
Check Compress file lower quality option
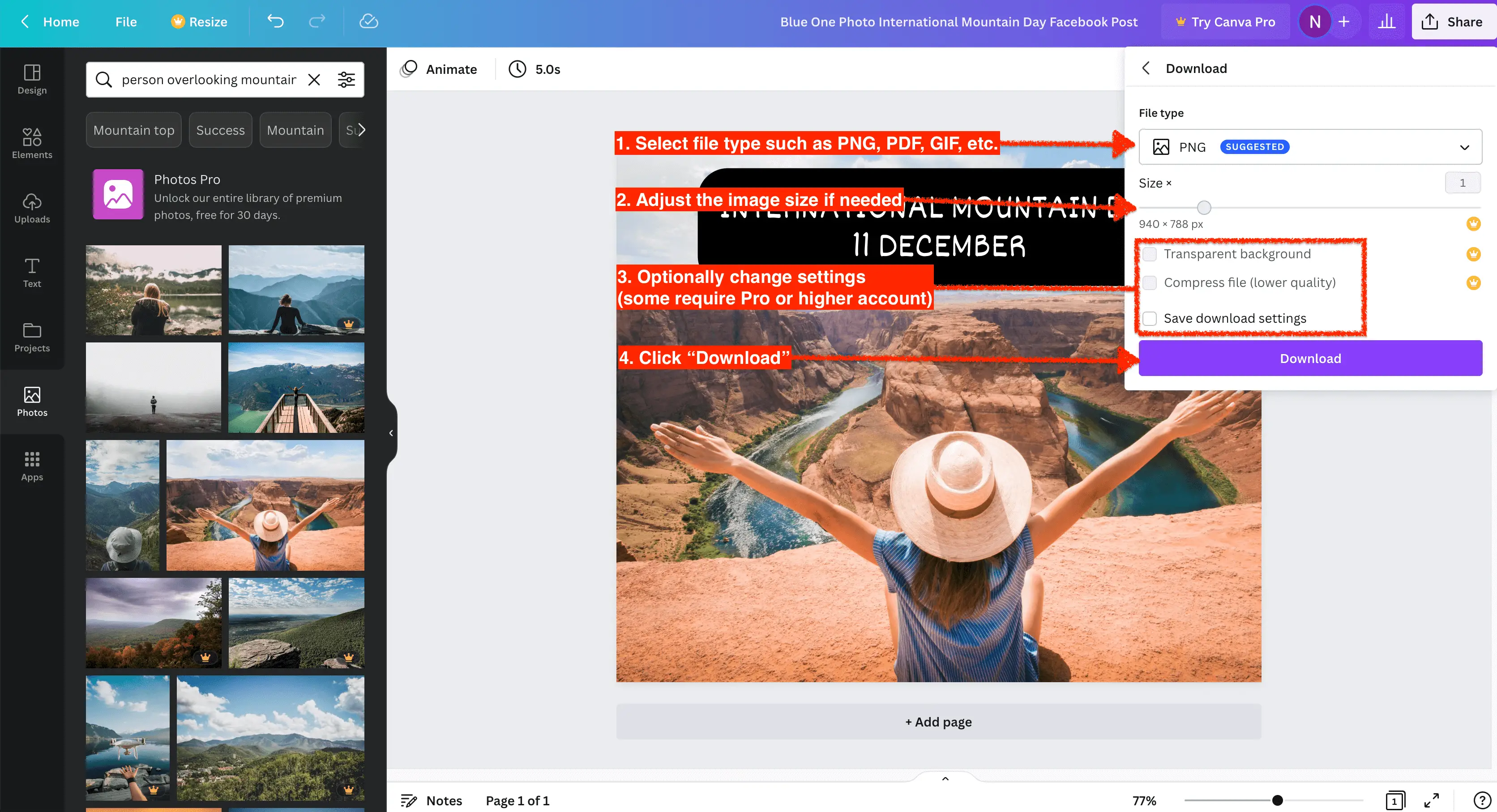point(1150,282)
